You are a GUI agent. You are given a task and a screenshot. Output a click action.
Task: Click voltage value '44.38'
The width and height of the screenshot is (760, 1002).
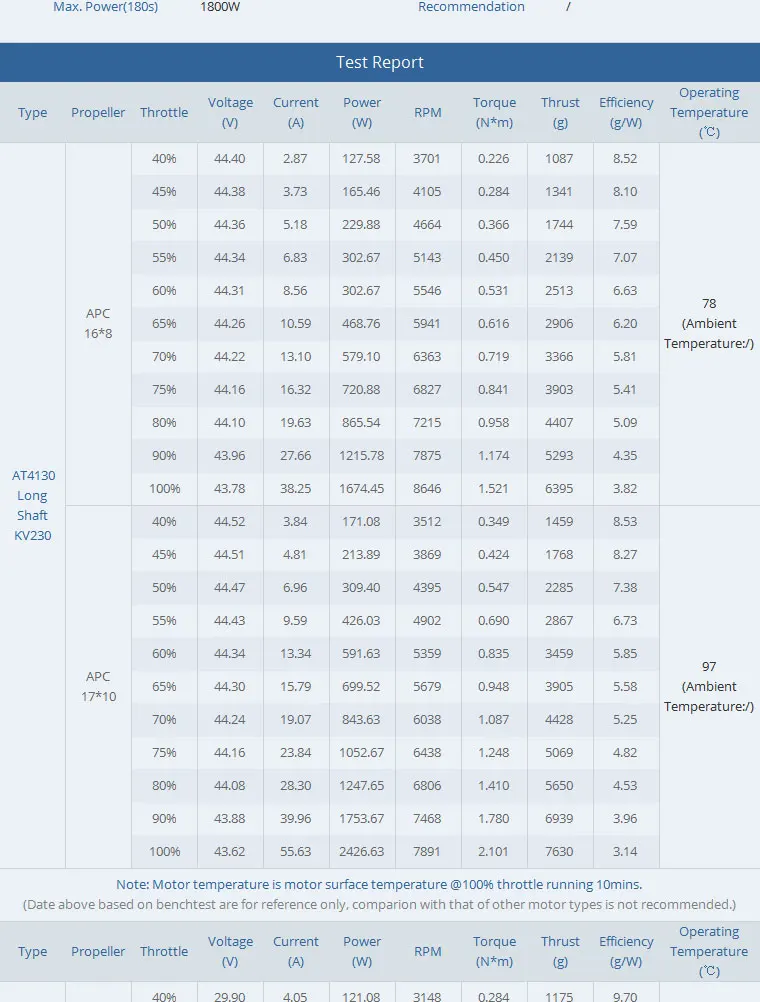pyautogui.click(x=229, y=192)
